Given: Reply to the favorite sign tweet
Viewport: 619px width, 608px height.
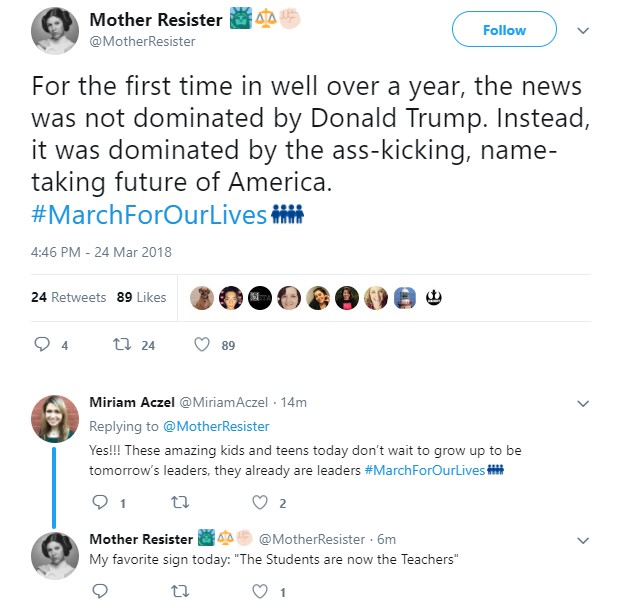Looking at the screenshot, I should (98, 591).
